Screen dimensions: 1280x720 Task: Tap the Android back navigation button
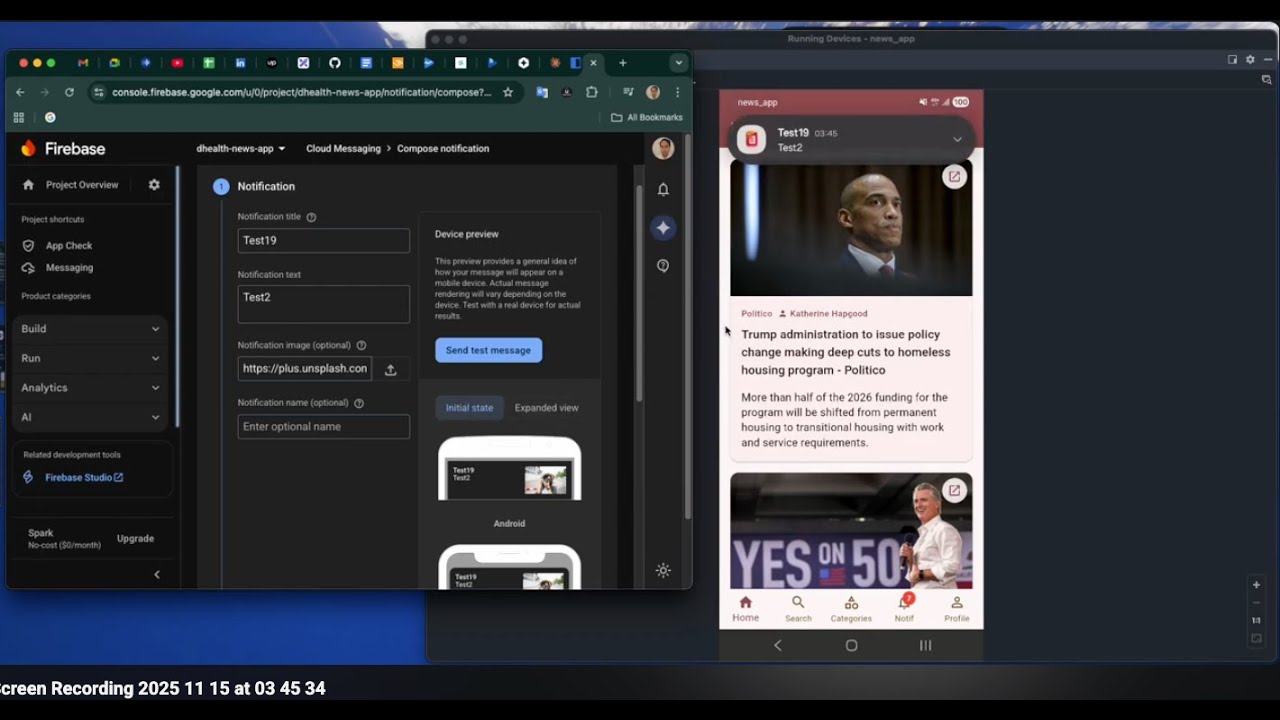778,646
